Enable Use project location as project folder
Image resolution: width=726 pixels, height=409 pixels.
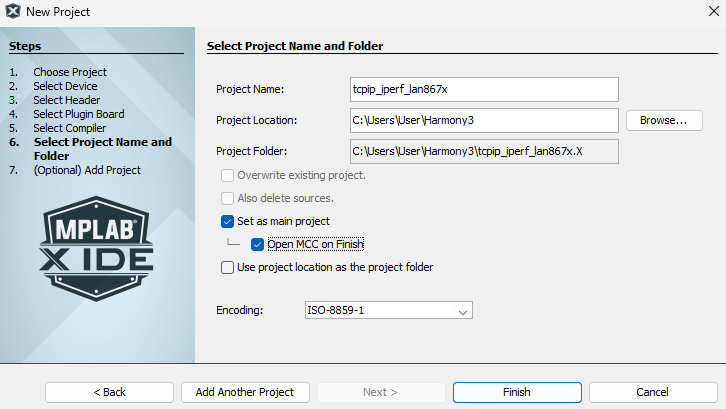point(228,267)
